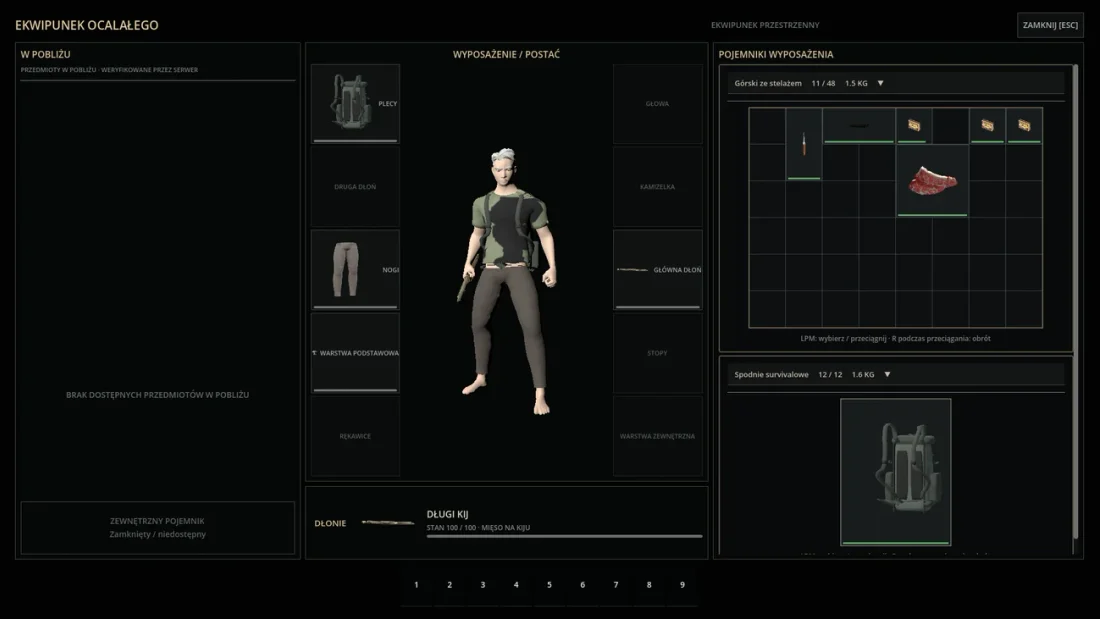Image resolution: width=1100 pixels, height=619 pixels.
Task: Click the 'W POBLIŻU' panel heading
Action: [46, 54]
